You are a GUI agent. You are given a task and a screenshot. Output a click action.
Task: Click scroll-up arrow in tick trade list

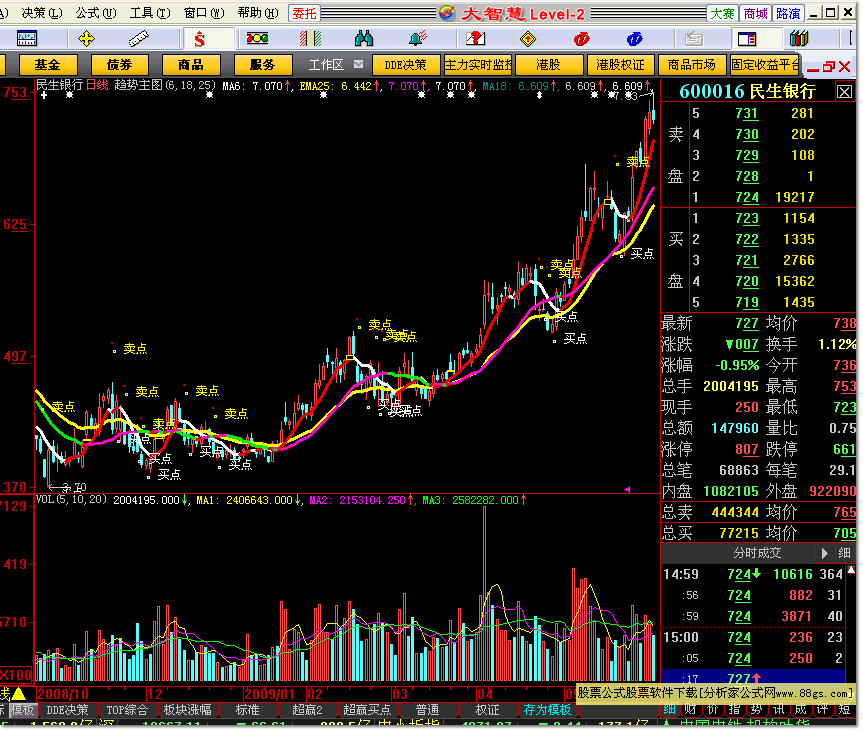click(851, 570)
